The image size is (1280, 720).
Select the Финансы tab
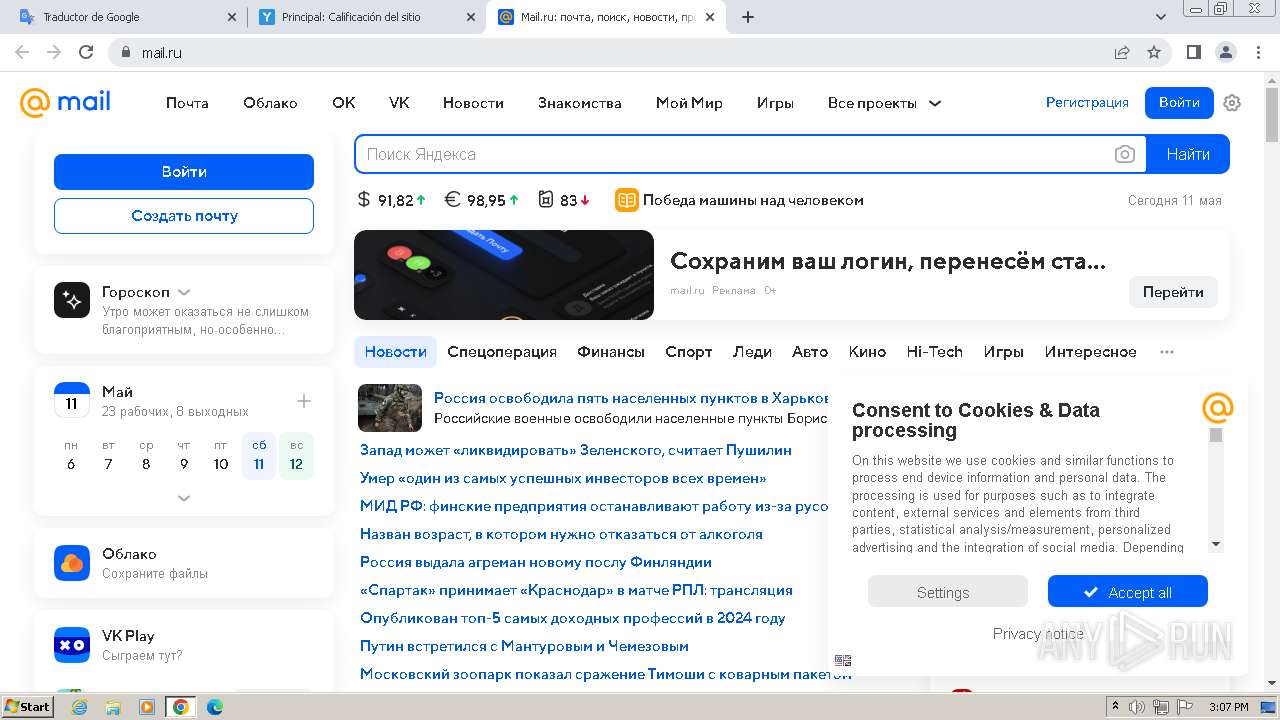point(611,352)
